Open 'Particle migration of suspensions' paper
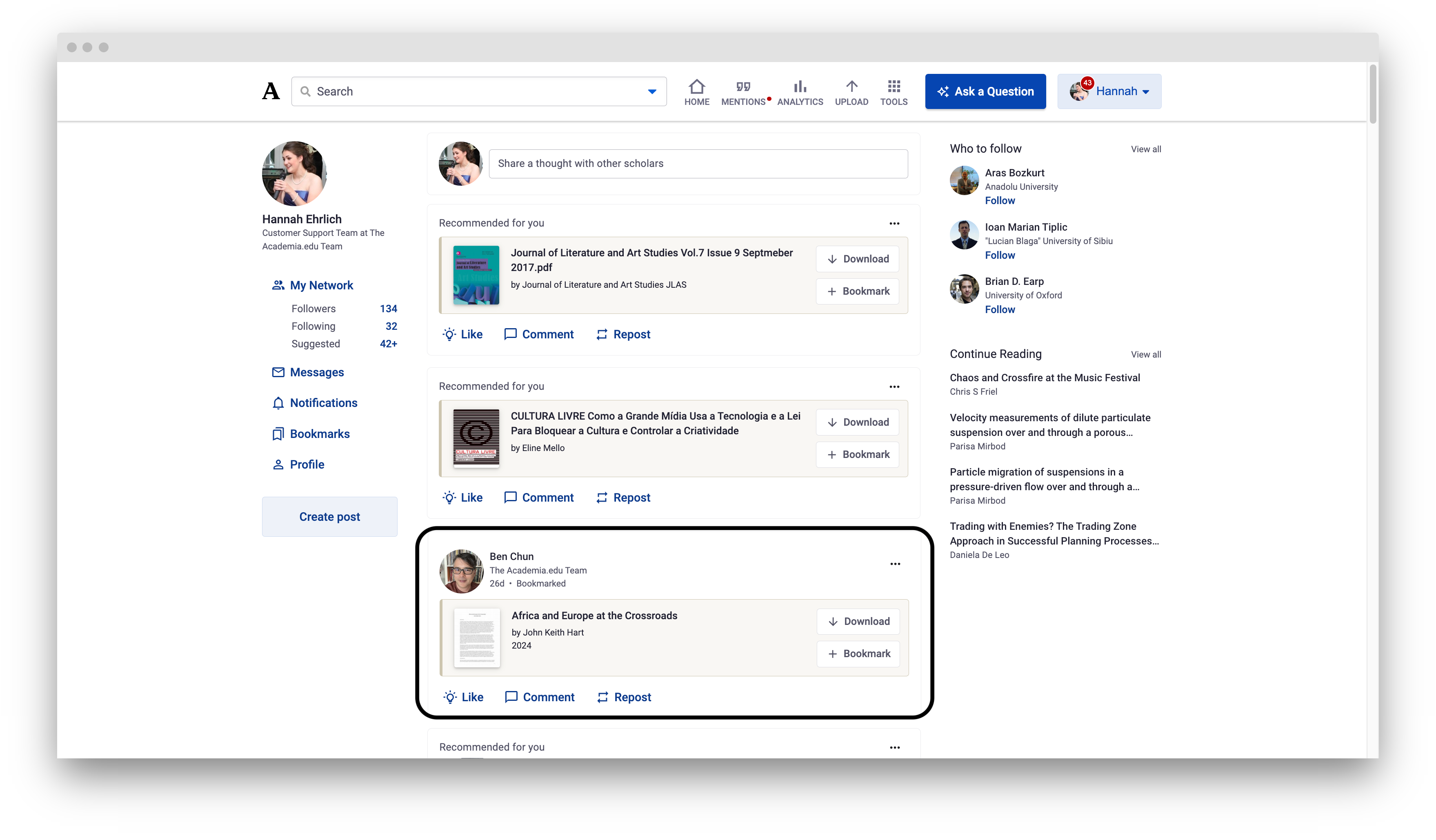Screen dimensions: 1436x840 pos(1044,479)
